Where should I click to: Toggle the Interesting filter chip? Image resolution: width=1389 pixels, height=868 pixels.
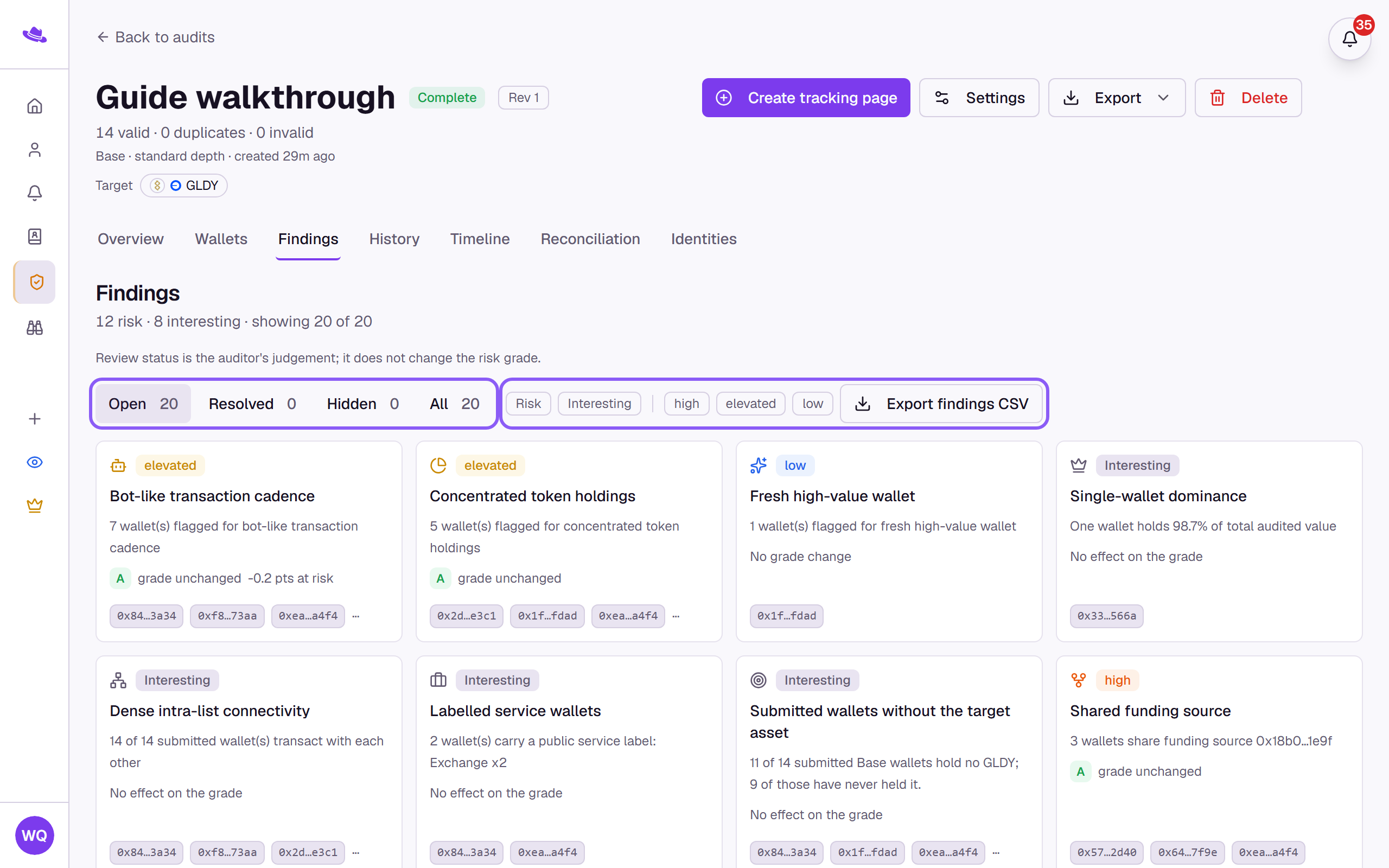click(x=599, y=404)
